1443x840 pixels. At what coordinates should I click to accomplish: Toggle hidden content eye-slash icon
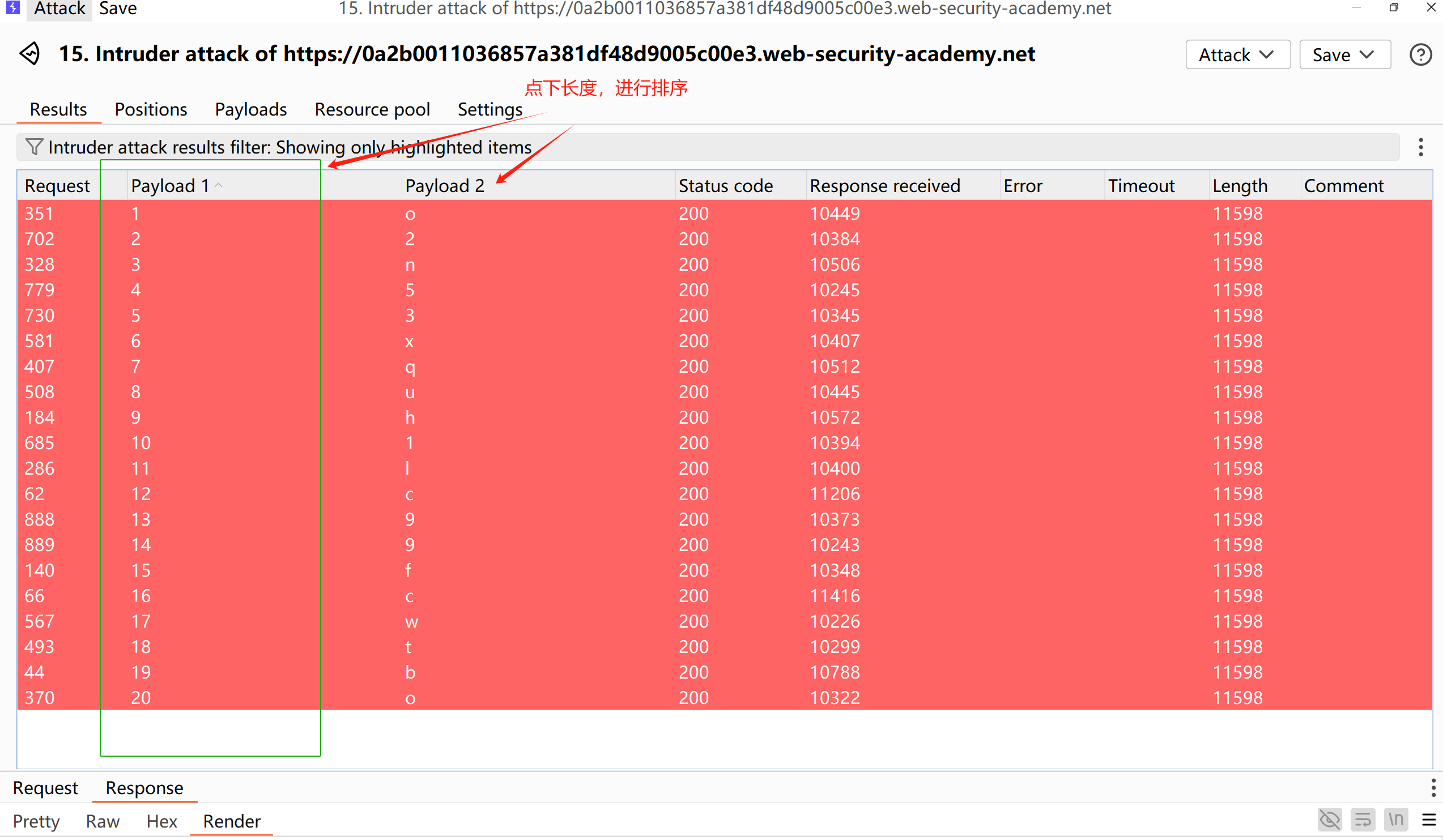pos(1329,820)
